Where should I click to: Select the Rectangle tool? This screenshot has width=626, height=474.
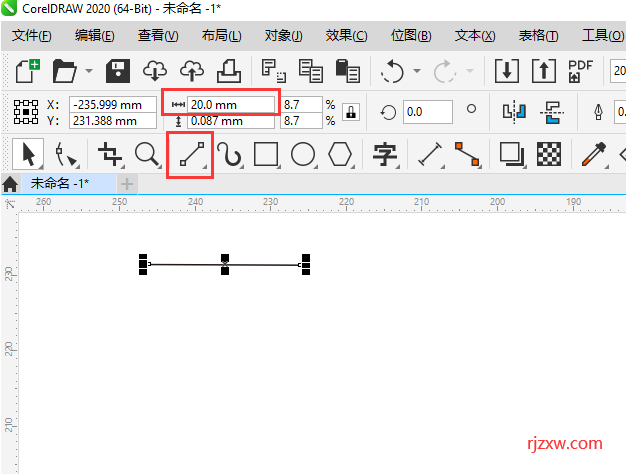[265, 154]
